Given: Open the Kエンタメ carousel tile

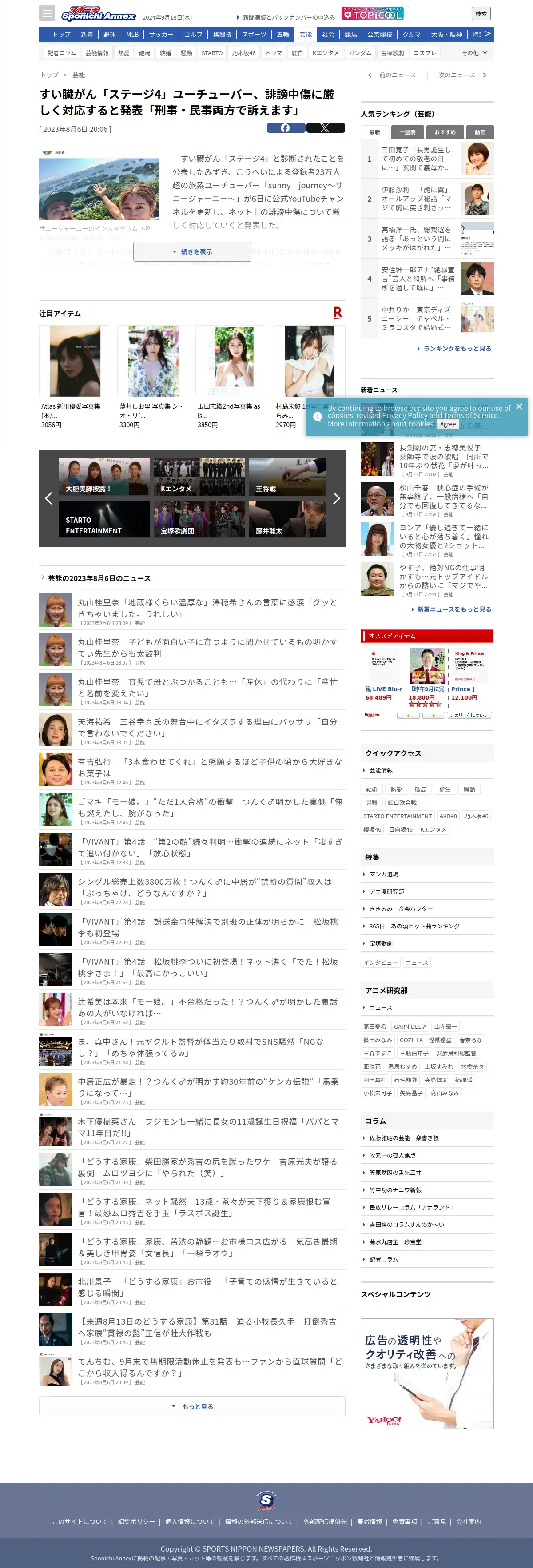Looking at the screenshot, I should [199, 477].
